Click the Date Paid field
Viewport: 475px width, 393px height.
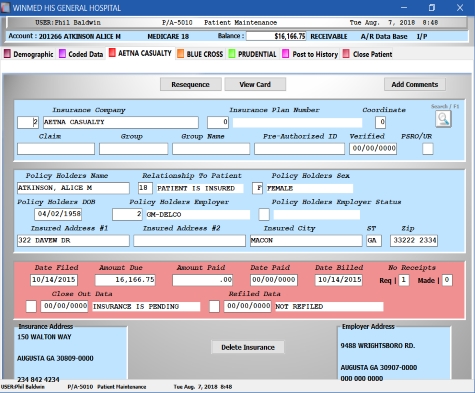click(x=274, y=280)
